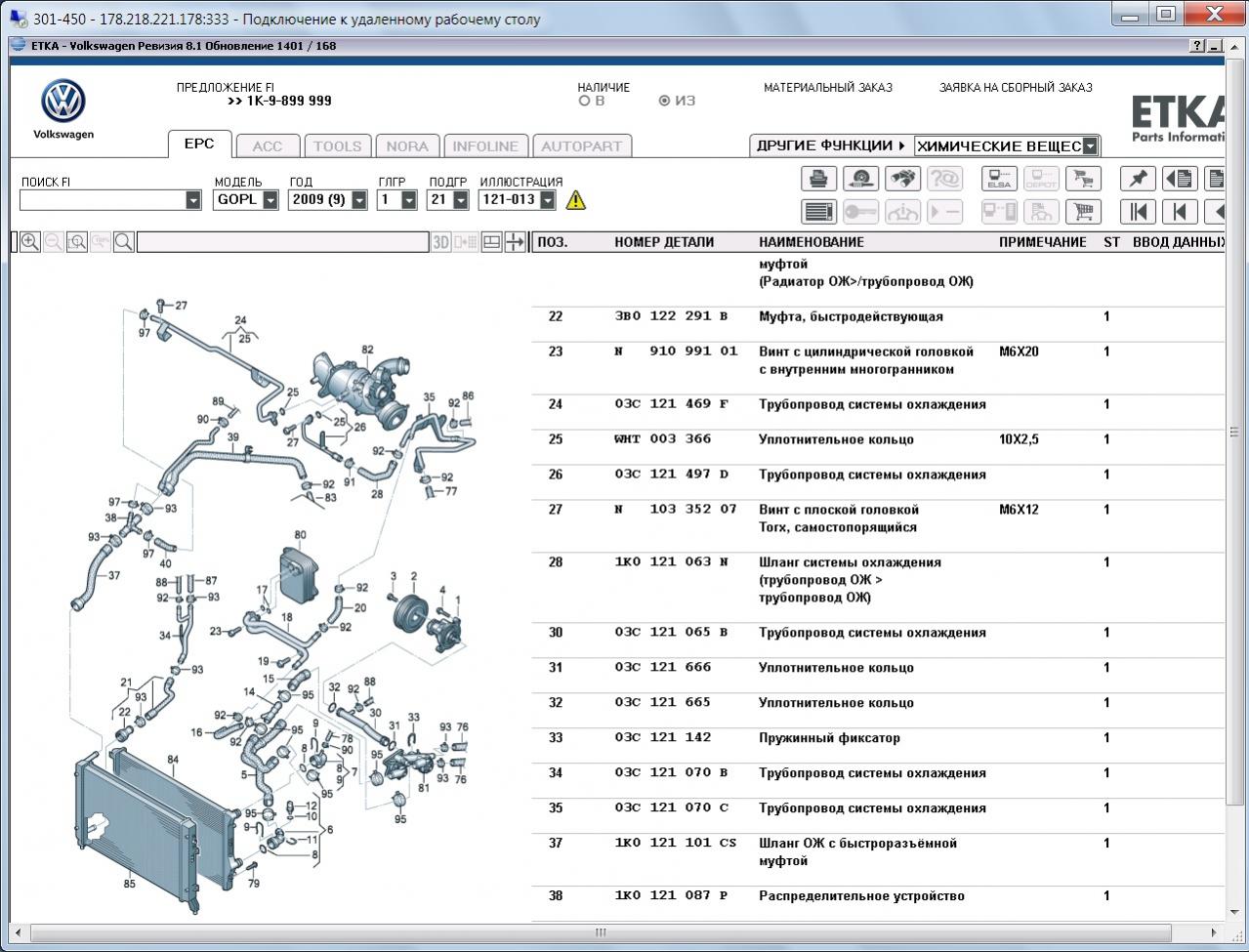Select row 28 part '1K0 121 063 N'
The width and height of the screenshot is (1249, 952).
(671, 562)
